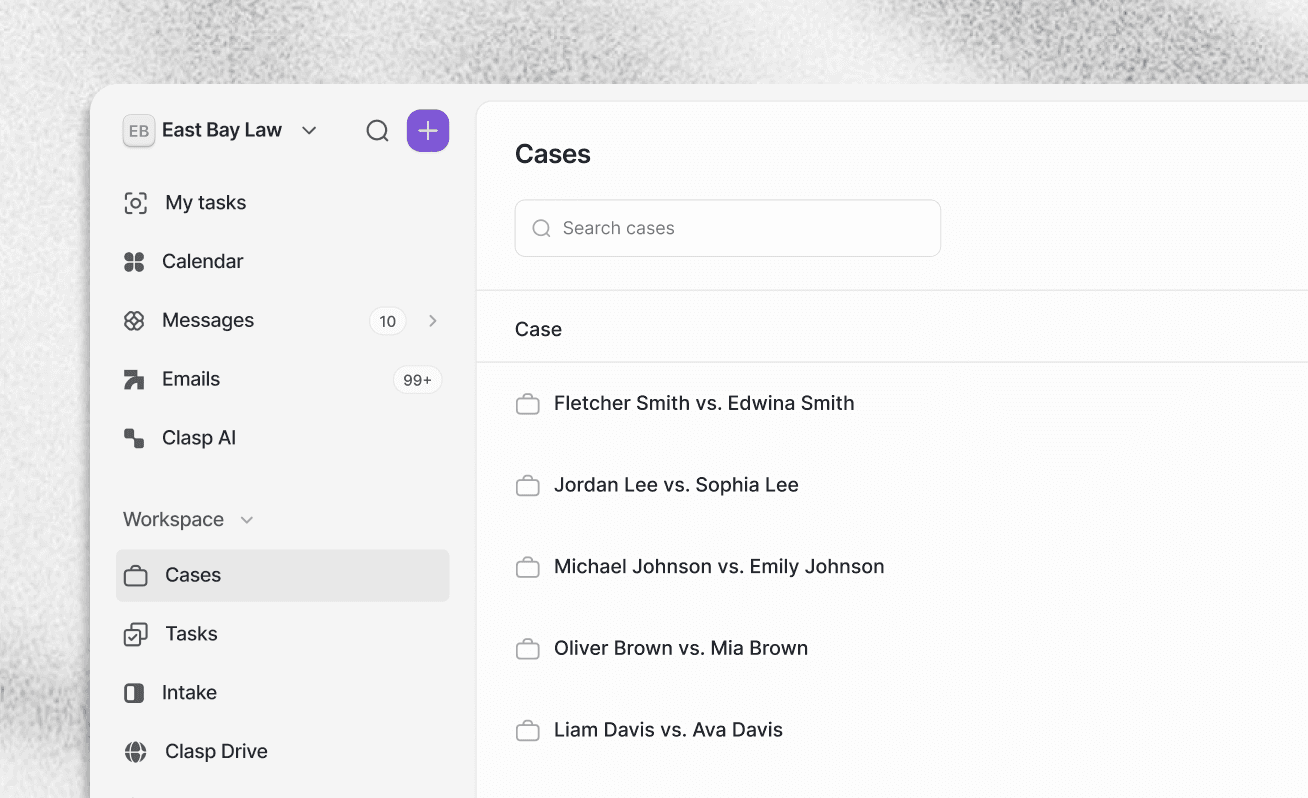Open Fletcher Smith vs. Edwina Smith case
Viewport: 1308px width, 798px height.
[x=704, y=403]
